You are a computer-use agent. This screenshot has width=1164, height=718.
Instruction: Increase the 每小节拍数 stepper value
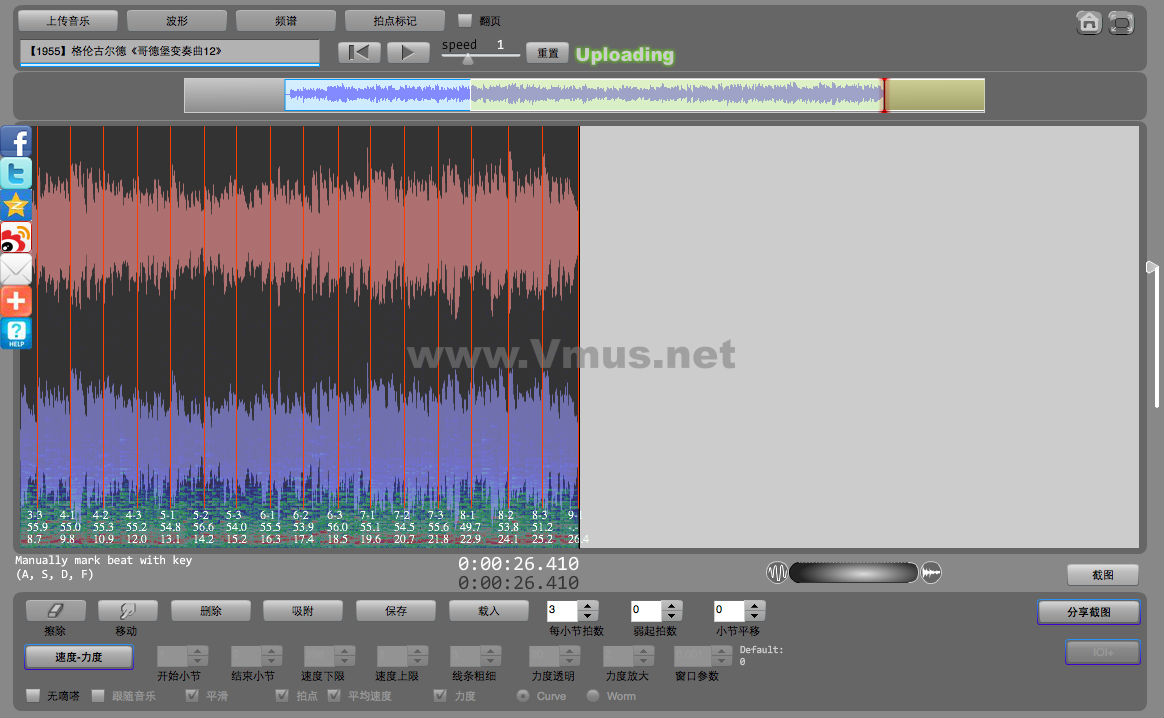(x=588, y=605)
